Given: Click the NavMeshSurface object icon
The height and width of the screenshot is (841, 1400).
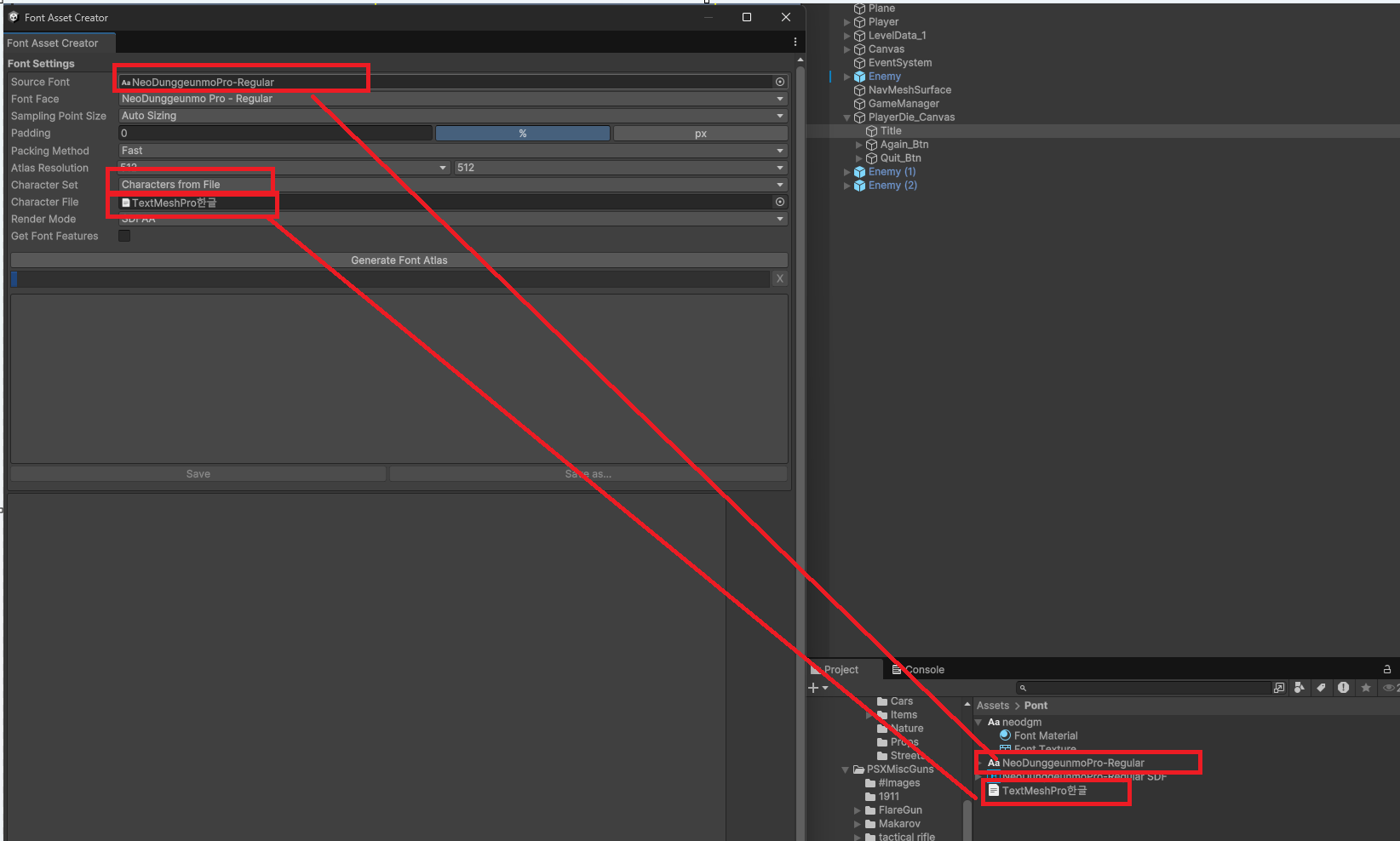Looking at the screenshot, I should pyautogui.click(x=859, y=90).
